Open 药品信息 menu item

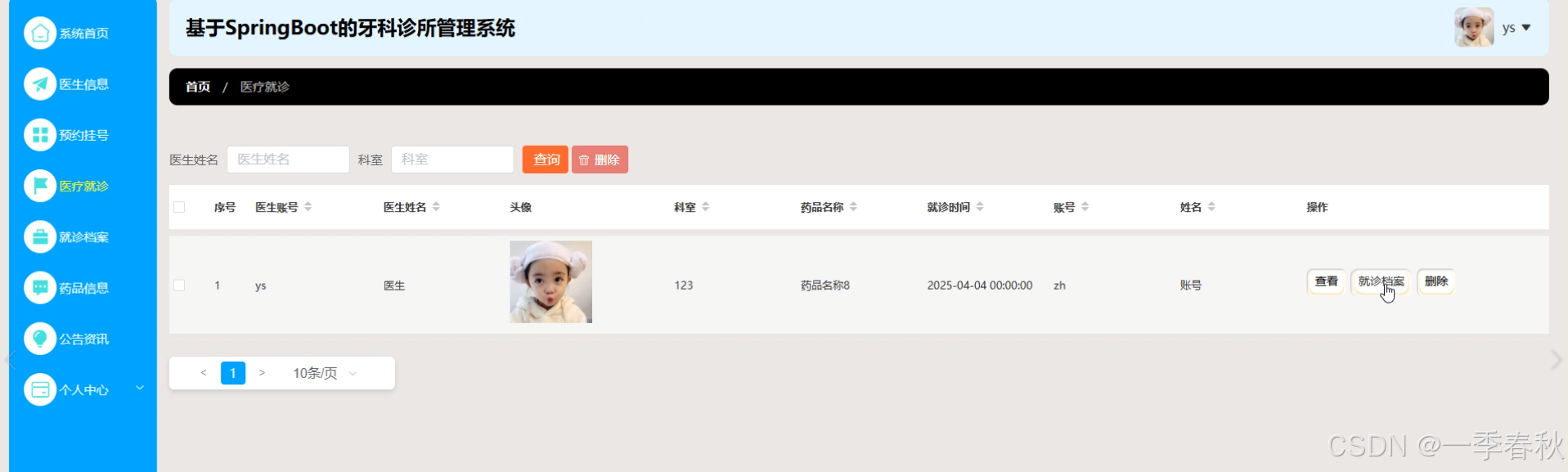coord(83,288)
